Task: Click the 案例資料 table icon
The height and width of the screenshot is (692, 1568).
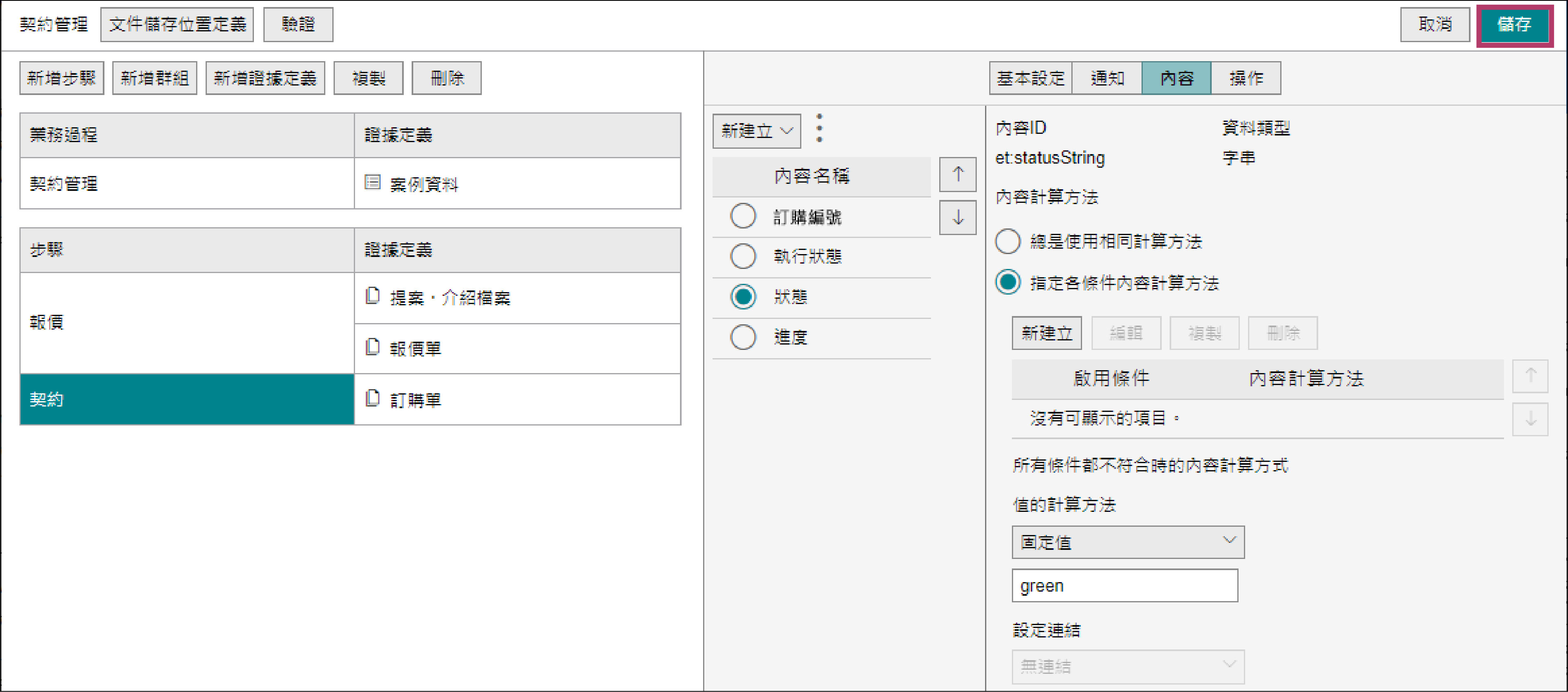Action: (x=372, y=182)
